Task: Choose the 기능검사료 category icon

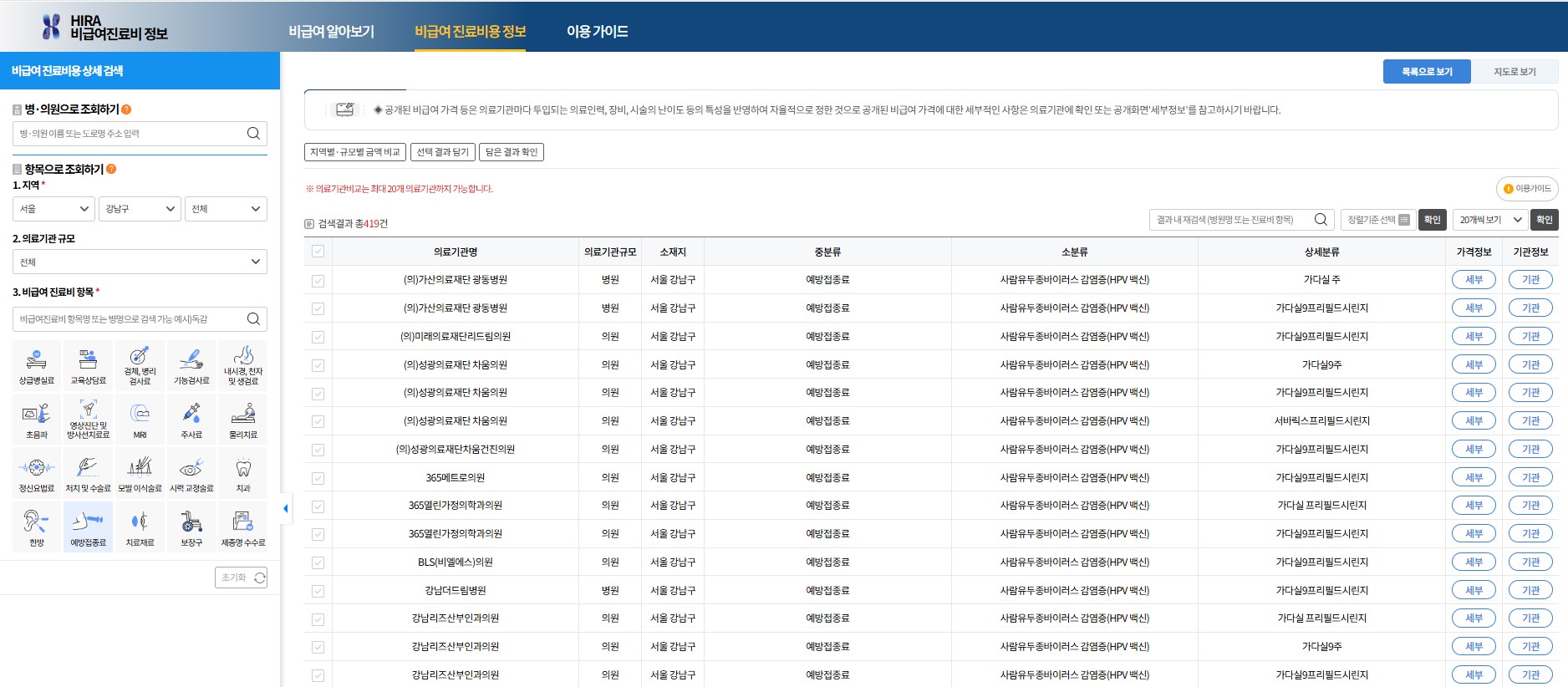Action: tap(191, 365)
